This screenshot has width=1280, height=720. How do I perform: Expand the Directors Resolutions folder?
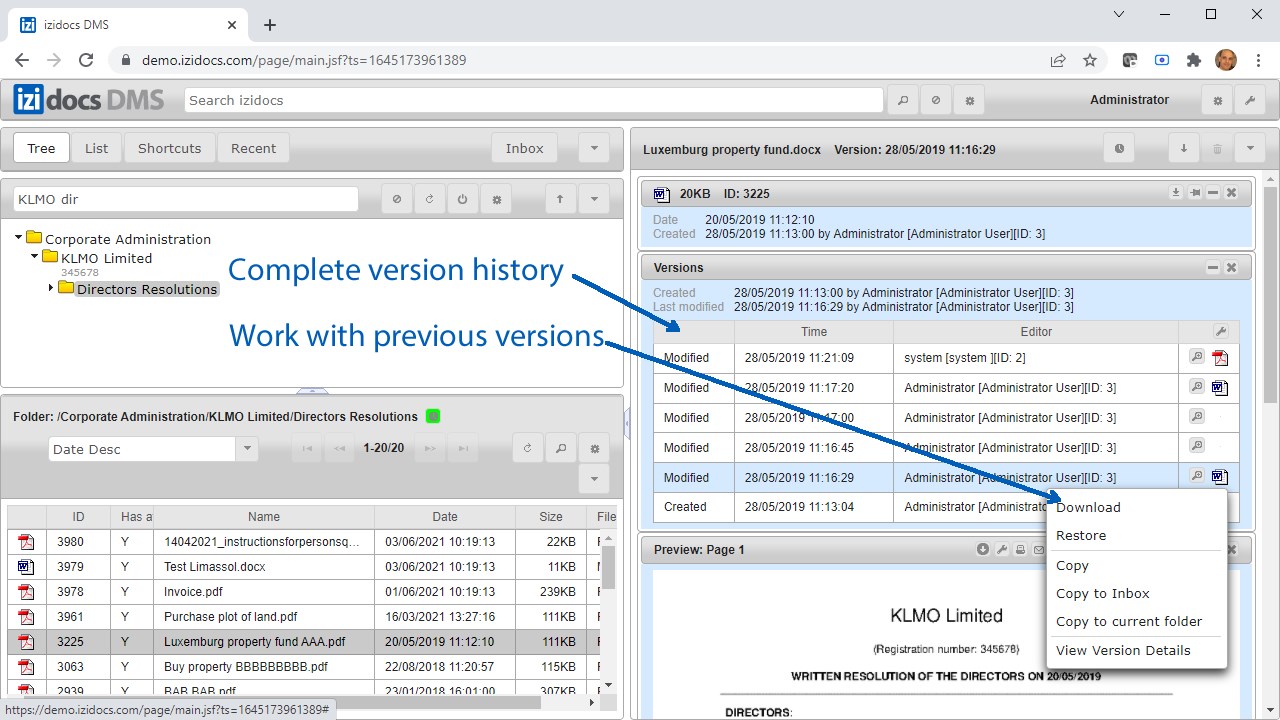(52, 289)
